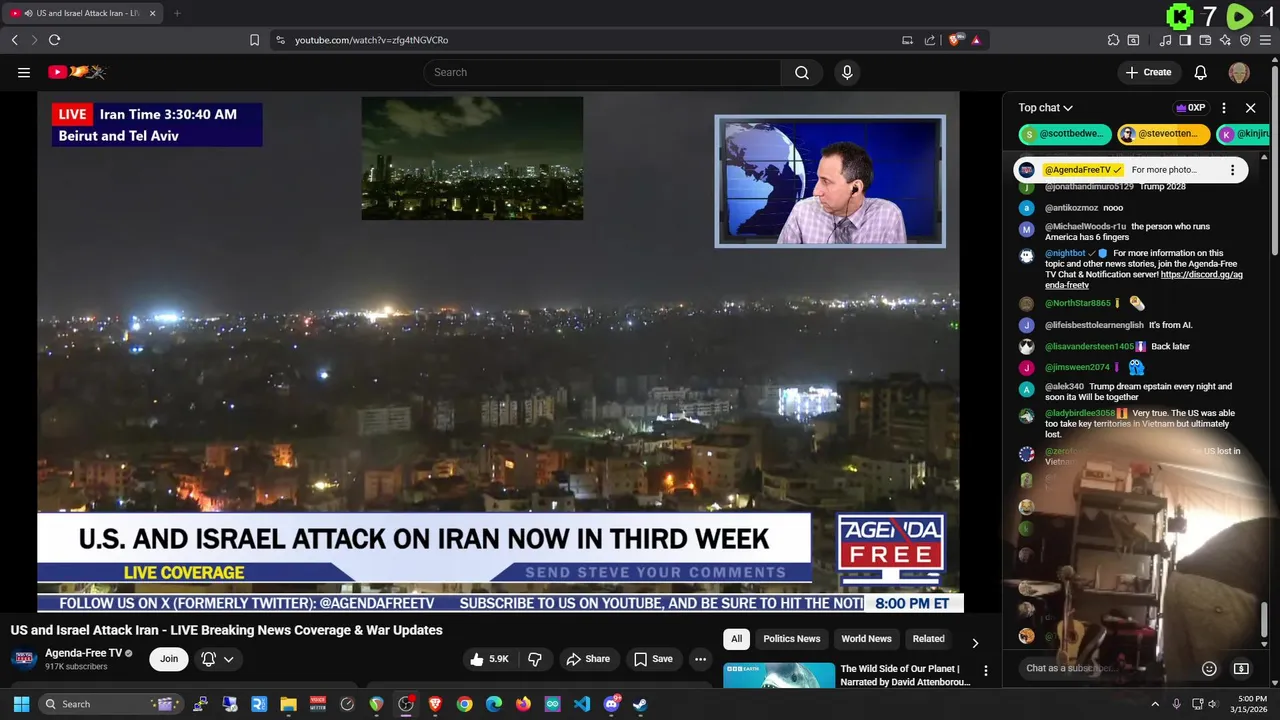
Task: Open pinned @AgendaFreeTV message options
Action: click(1232, 170)
